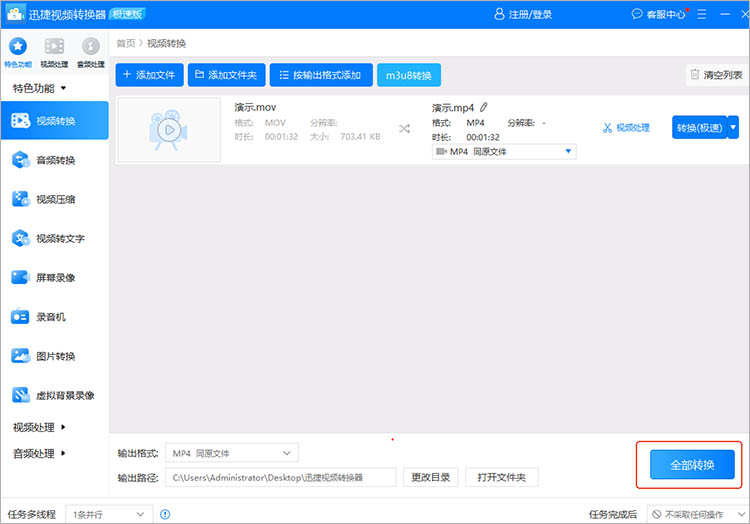Click 按输出格式添加 button

tap(321, 75)
